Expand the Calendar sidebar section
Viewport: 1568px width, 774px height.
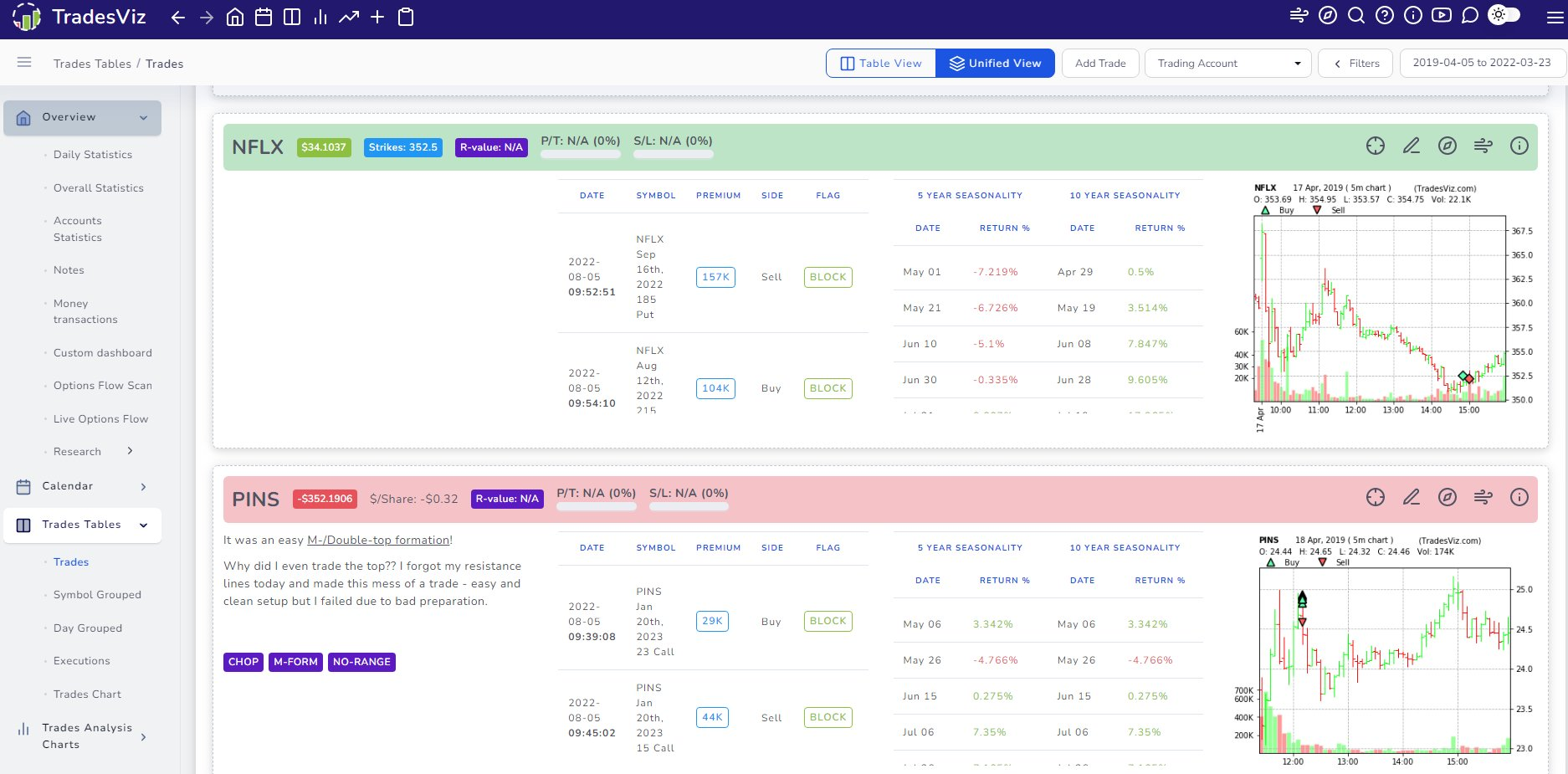(82, 486)
